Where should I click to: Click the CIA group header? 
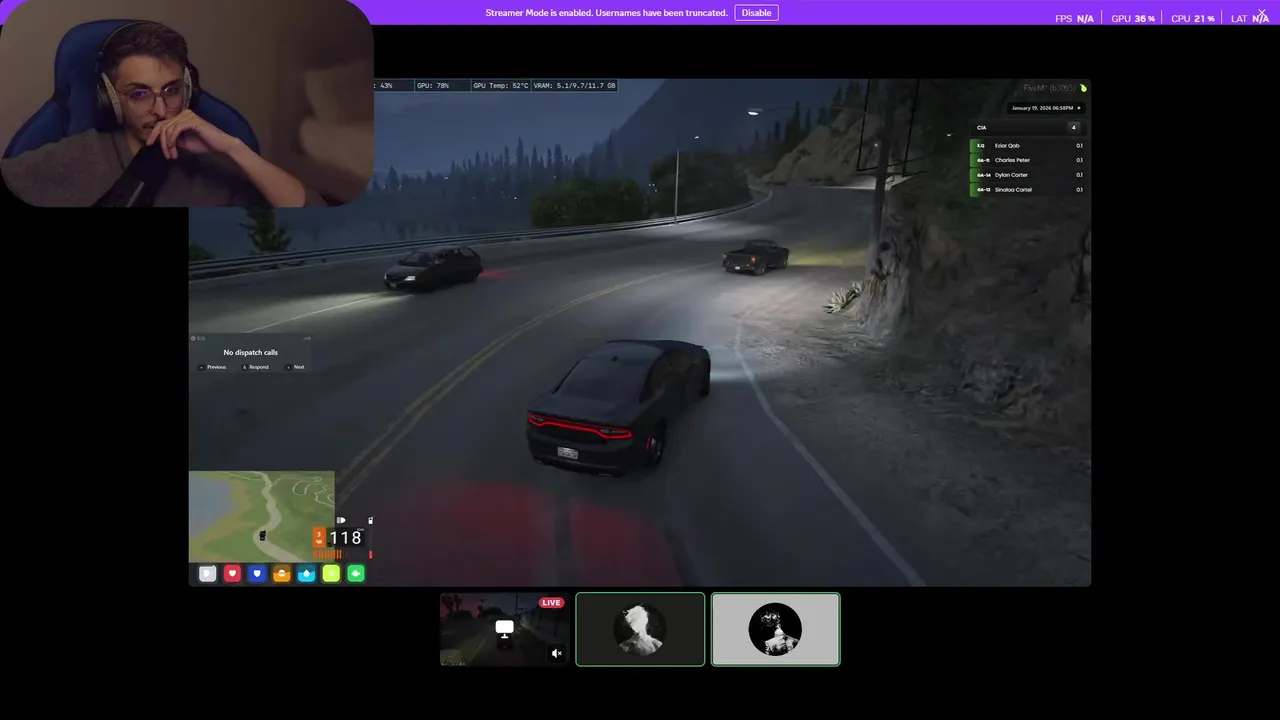pyautogui.click(x=1028, y=128)
